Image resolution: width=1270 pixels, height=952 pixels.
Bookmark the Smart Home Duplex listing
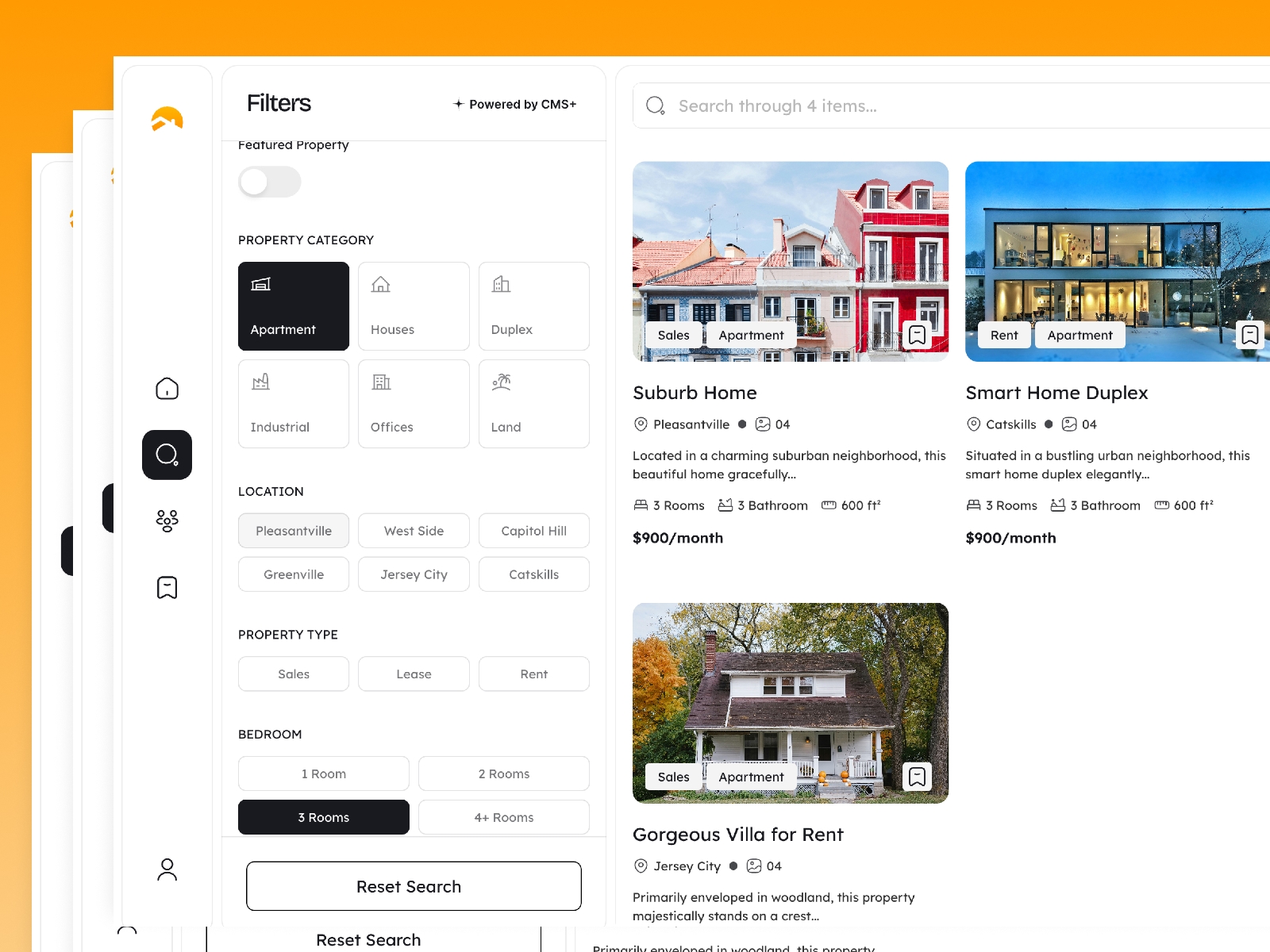1249,335
